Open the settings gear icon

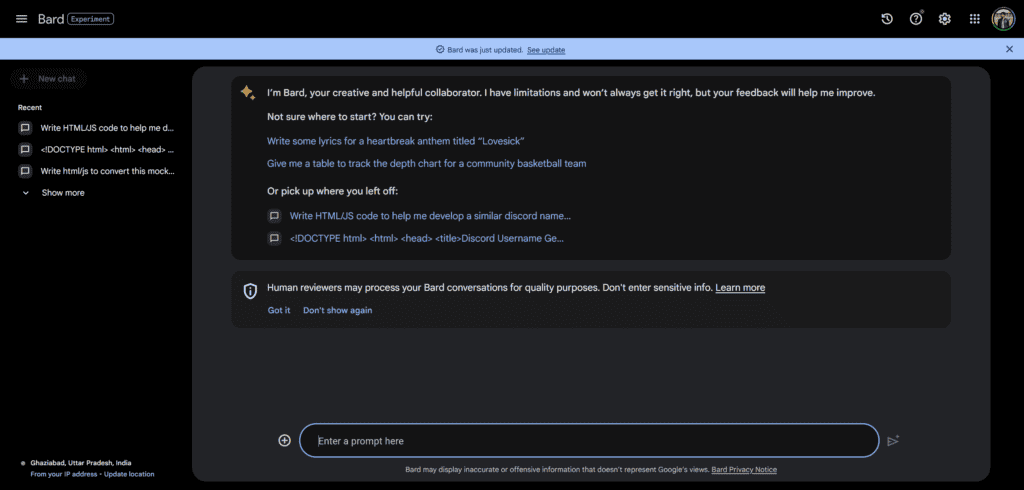pyautogui.click(x=944, y=19)
